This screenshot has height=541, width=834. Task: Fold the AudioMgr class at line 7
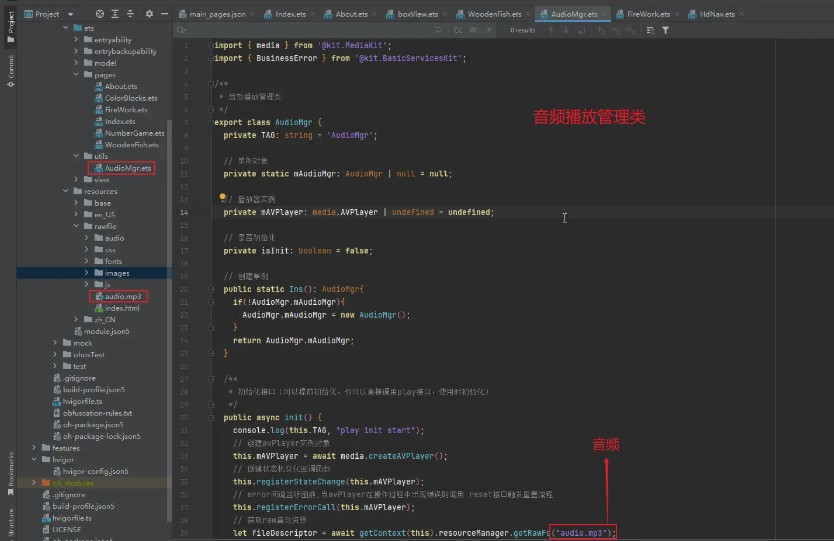tap(211, 122)
